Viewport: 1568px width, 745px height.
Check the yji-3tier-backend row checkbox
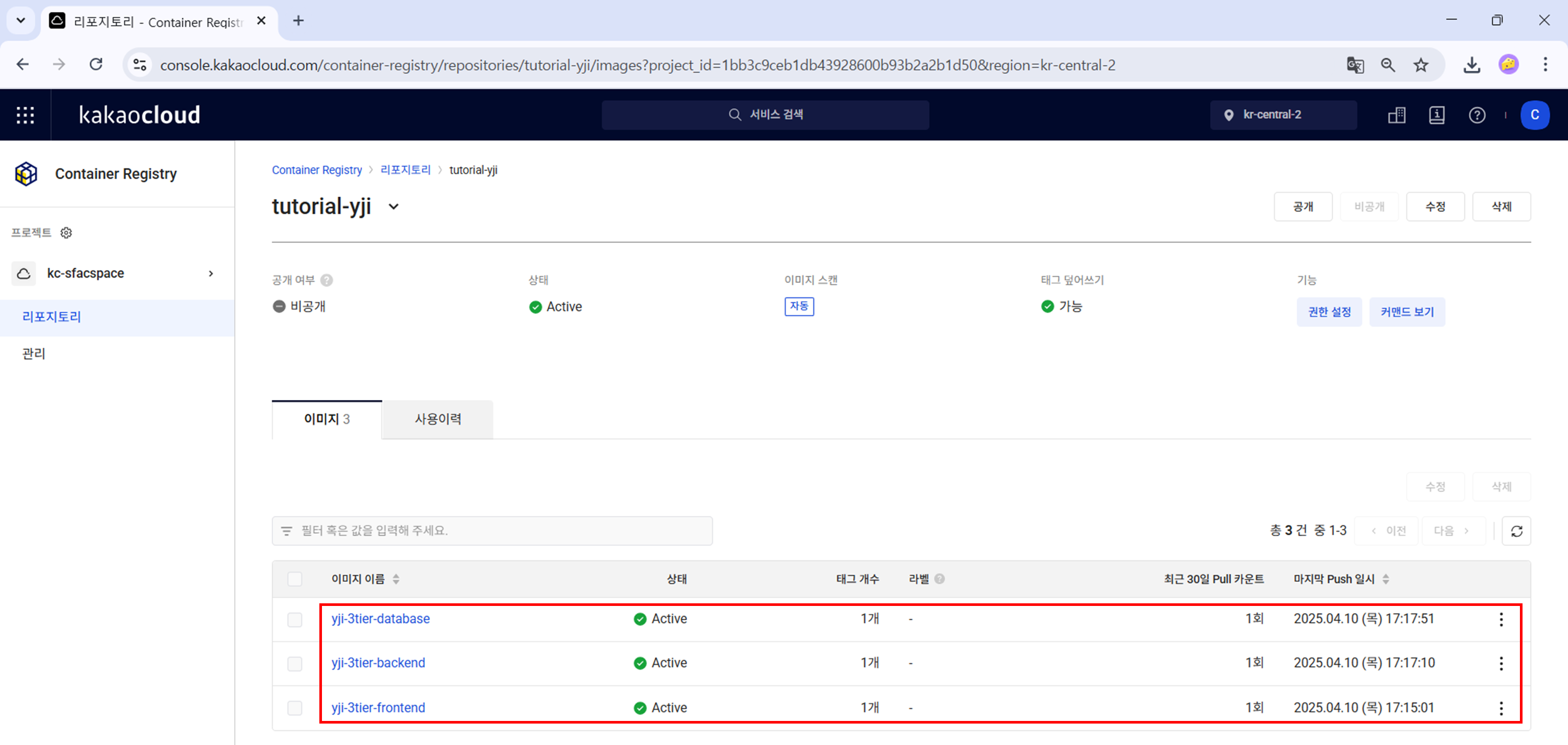[x=295, y=663]
